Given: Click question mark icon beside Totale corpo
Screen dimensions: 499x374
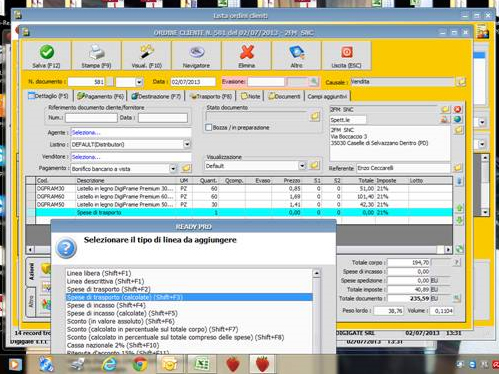Looking at the screenshot, I should tap(457, 262).
